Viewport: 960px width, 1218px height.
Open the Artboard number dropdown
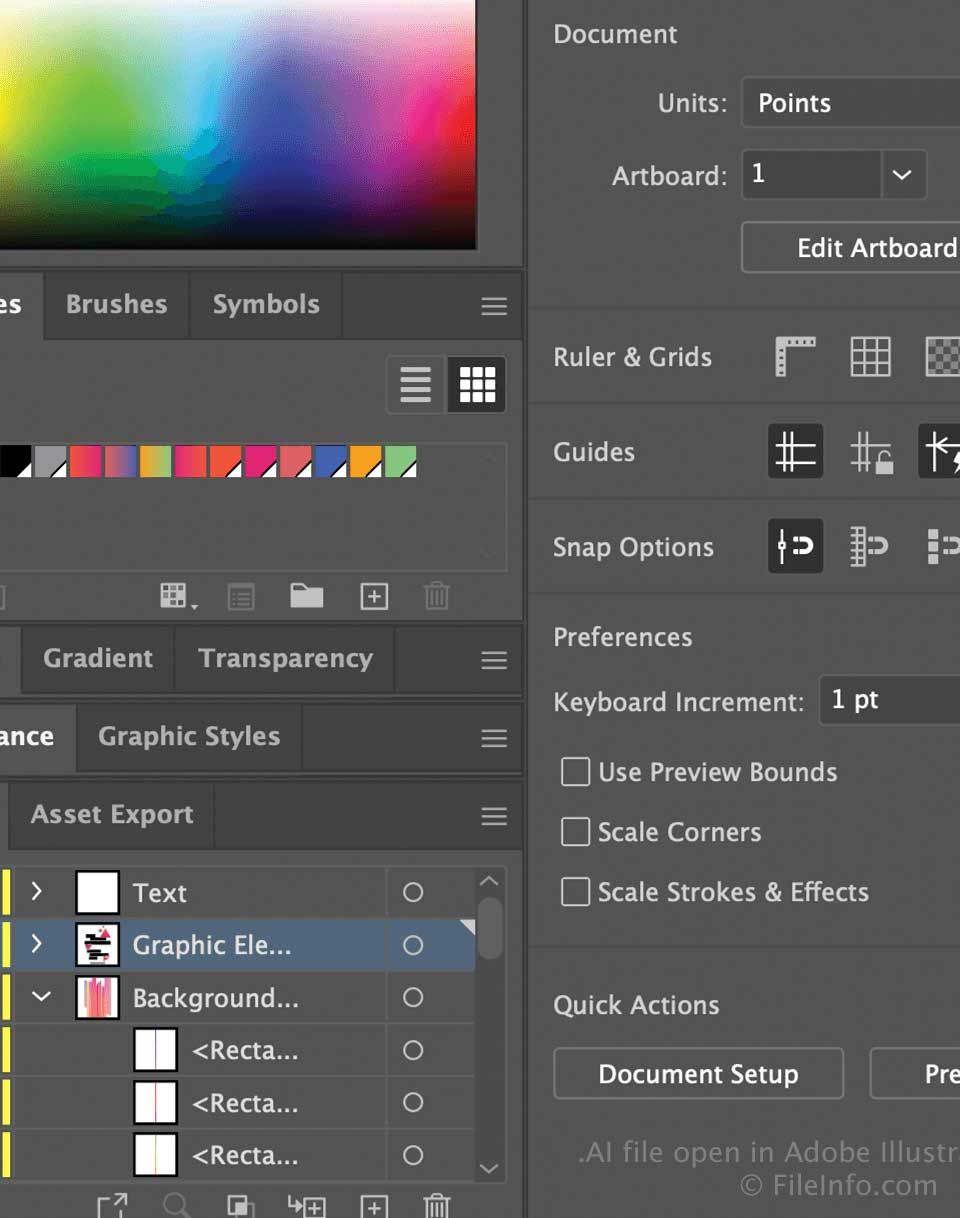click(902, 175)
